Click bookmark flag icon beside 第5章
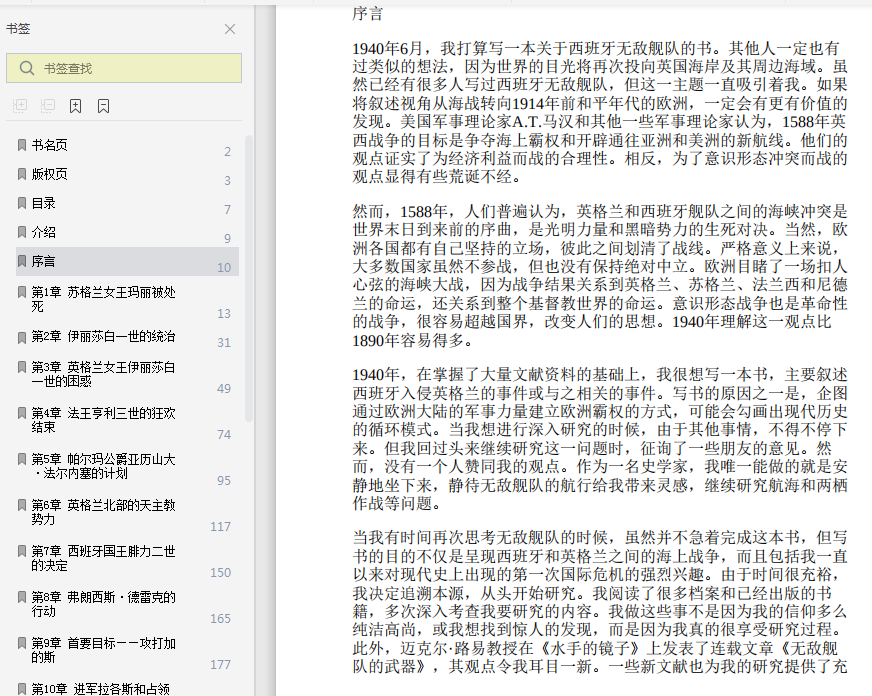The height and width of the screenshot is (696, 872). pyautogui.click(x=22, y=459)
